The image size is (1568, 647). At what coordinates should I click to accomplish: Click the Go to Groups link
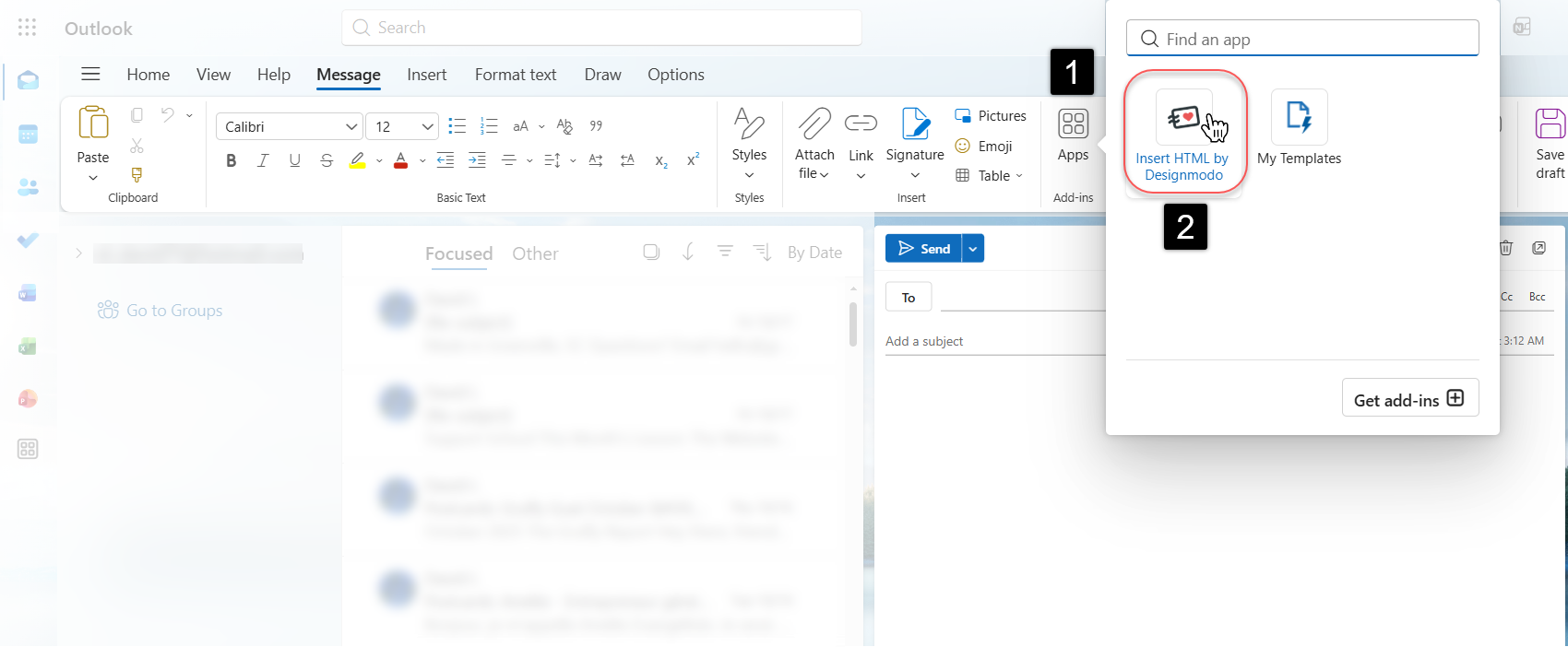[x=160, y=311]
